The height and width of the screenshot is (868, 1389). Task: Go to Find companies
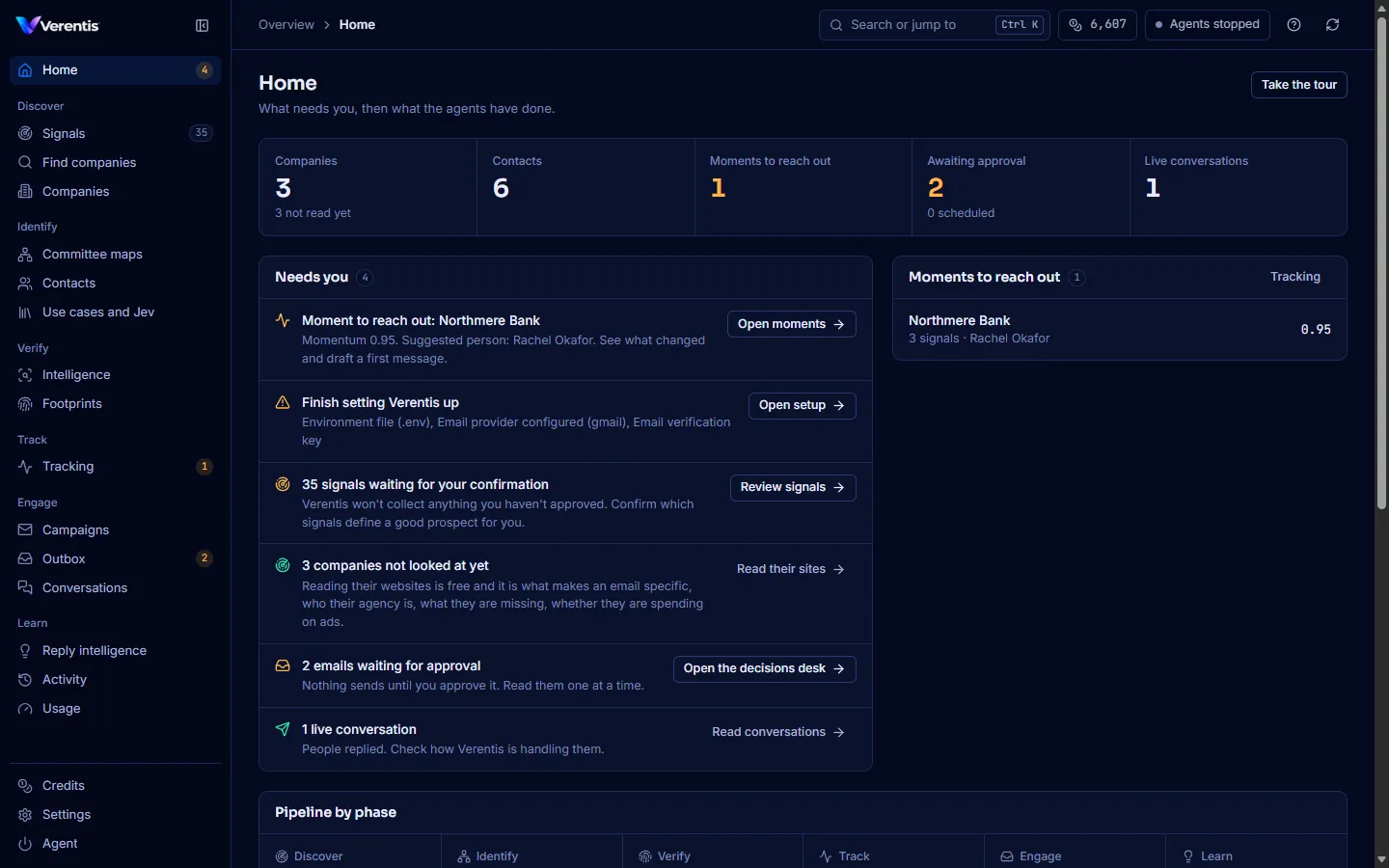(x=115, y=162)
